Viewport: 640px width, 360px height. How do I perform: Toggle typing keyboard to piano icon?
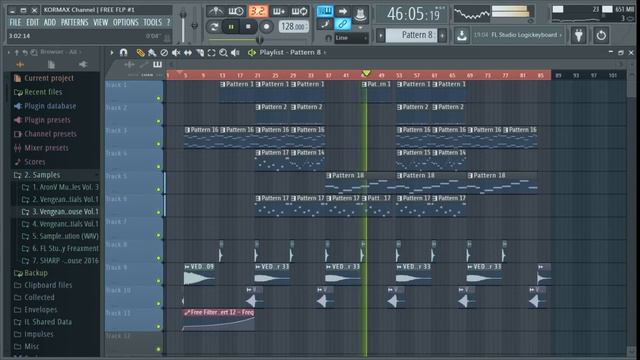click(324, 11)
